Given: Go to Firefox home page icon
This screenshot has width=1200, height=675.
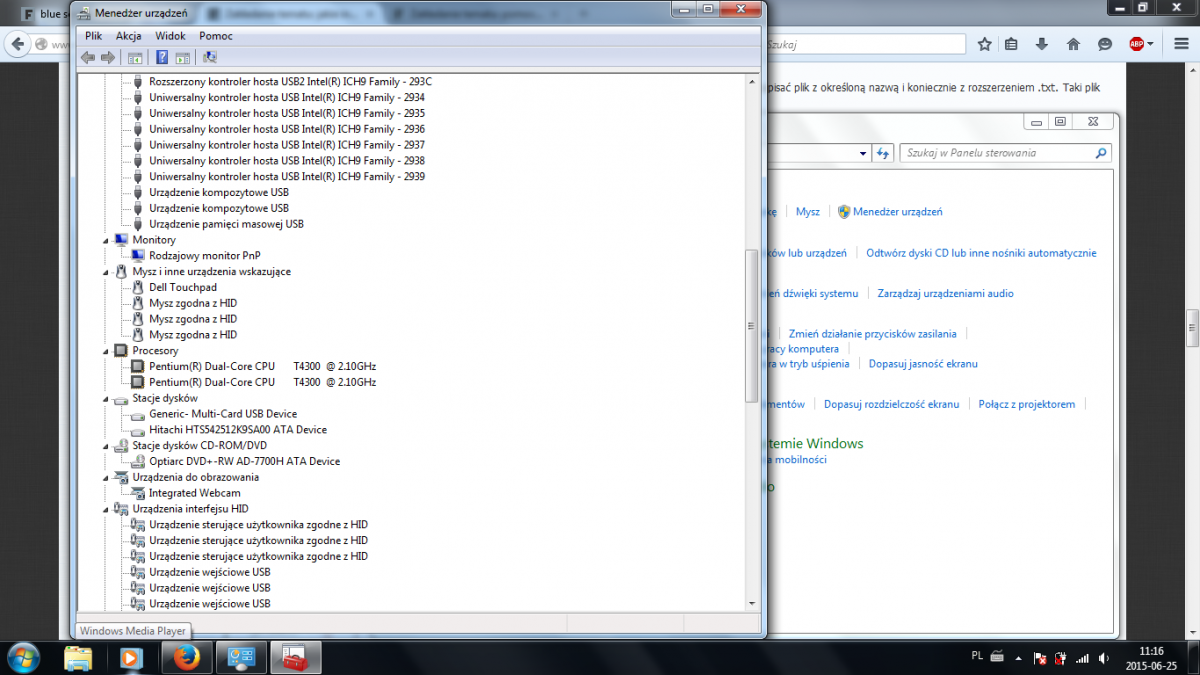Looking at the screenshot, I should click(1073, 44).
